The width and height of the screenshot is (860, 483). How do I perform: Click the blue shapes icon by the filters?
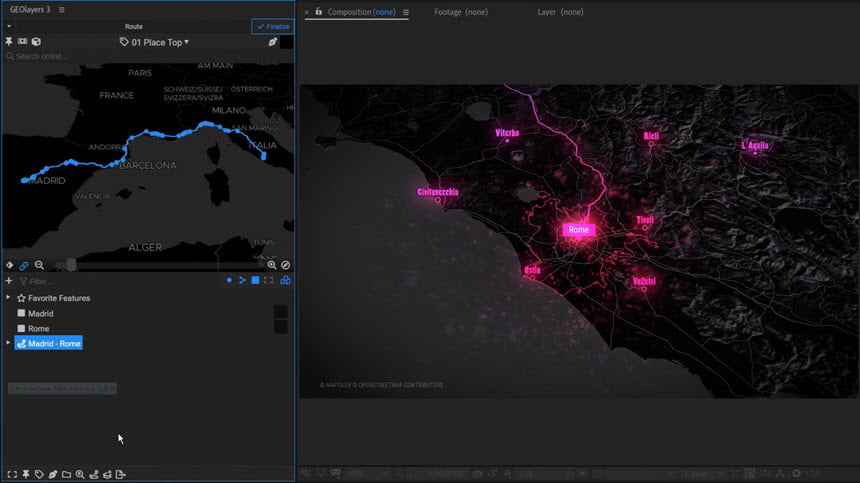pos(285,281)
